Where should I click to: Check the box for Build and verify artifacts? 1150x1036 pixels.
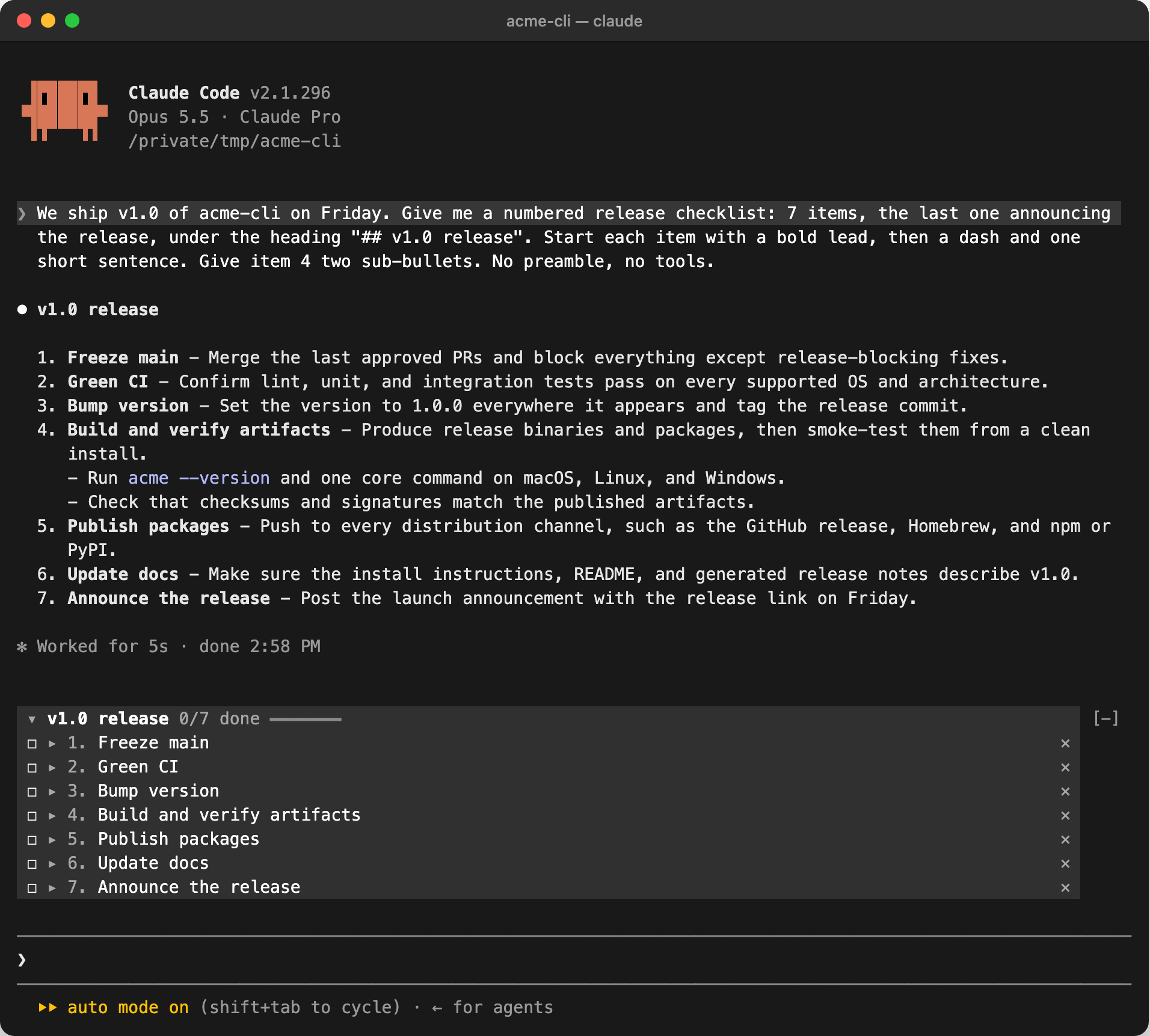click(32, 816)
